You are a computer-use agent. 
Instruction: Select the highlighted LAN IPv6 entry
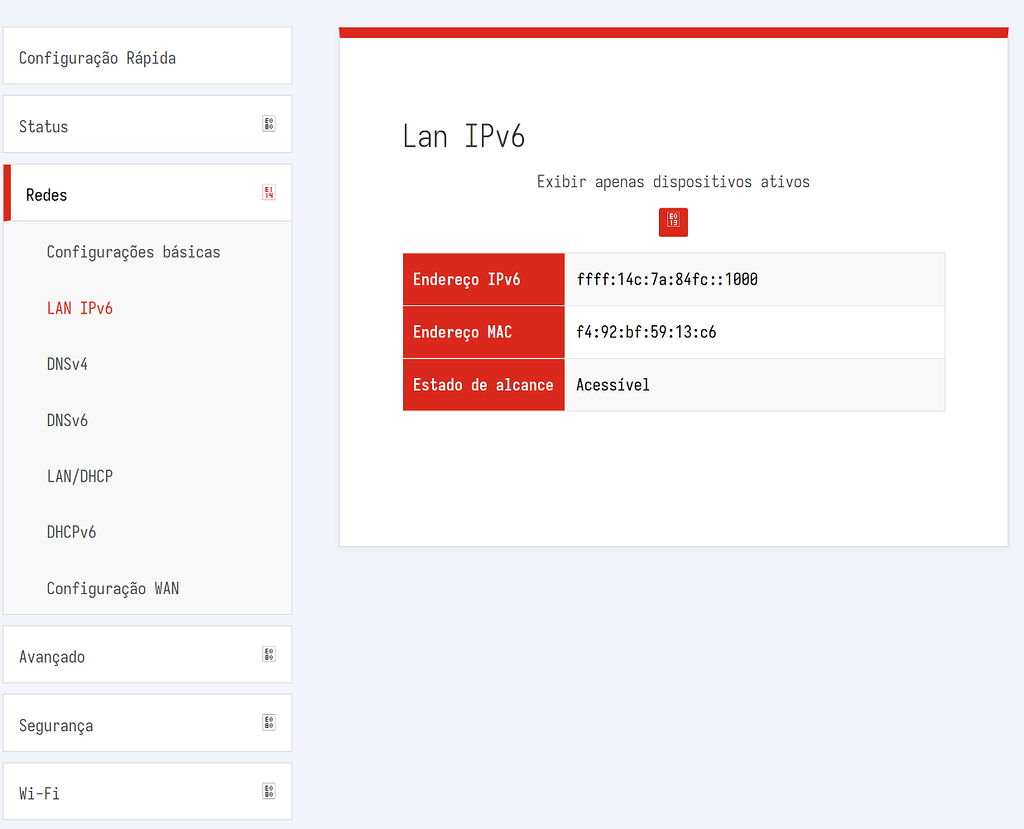pyautogui.click(x=80, y=308)
